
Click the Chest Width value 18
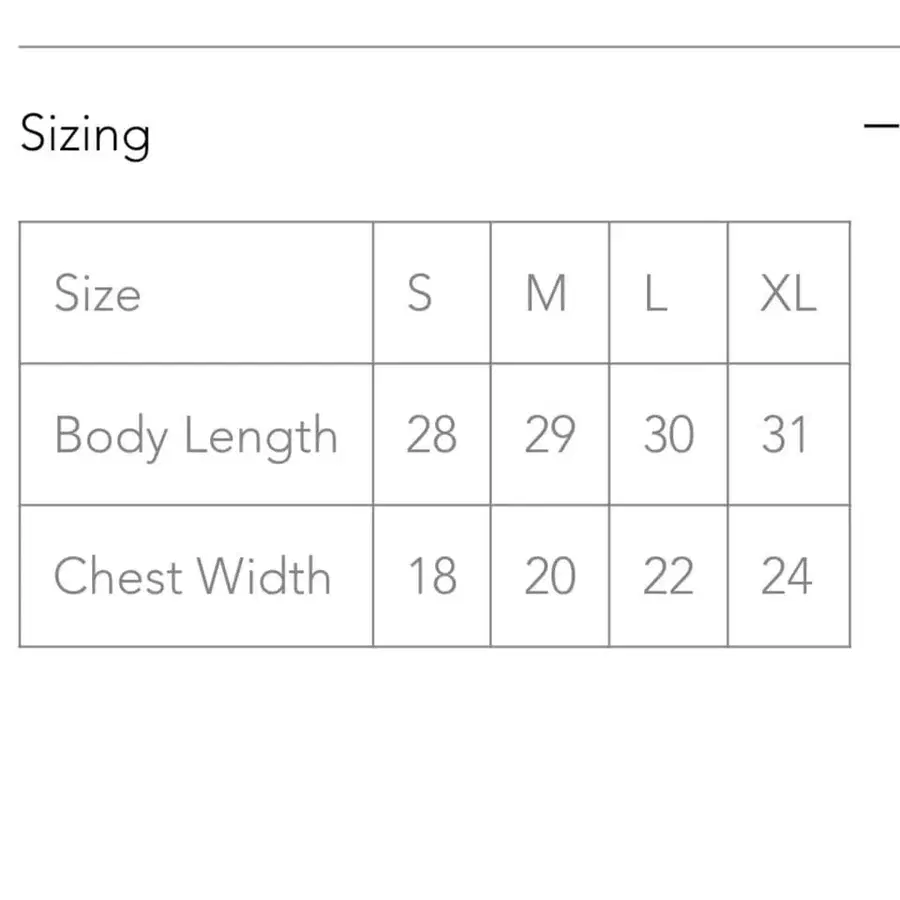tap(430, 577)
